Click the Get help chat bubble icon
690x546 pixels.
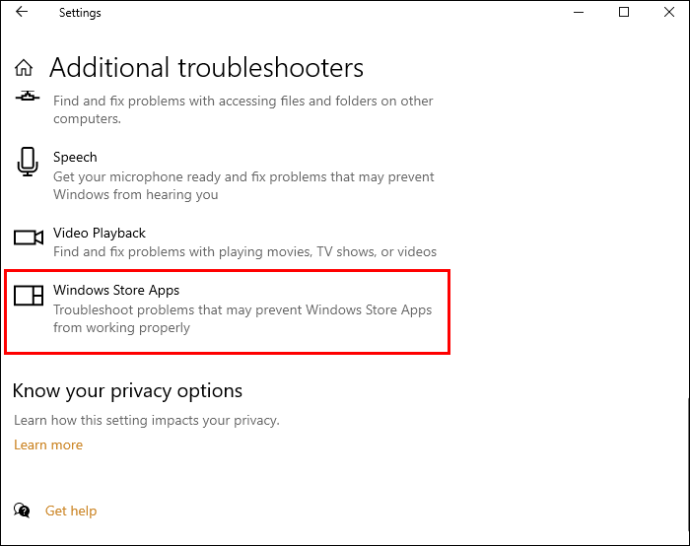[x=22, y=511]
